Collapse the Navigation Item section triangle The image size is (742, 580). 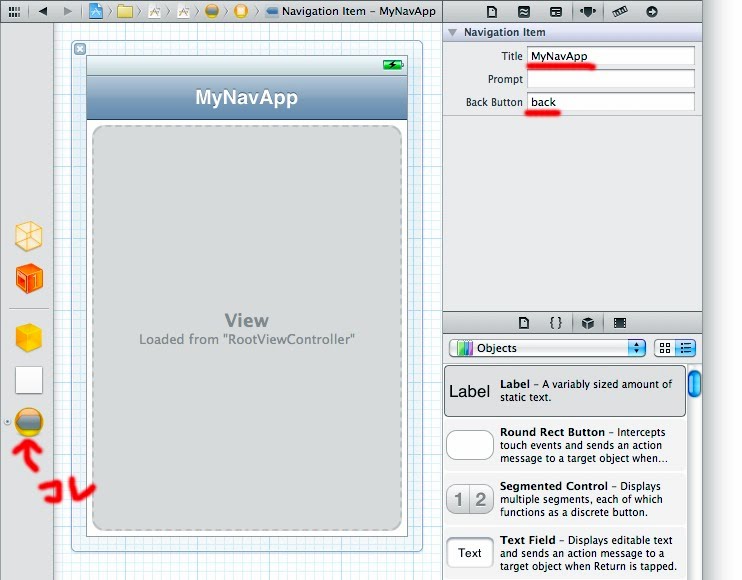453,33
